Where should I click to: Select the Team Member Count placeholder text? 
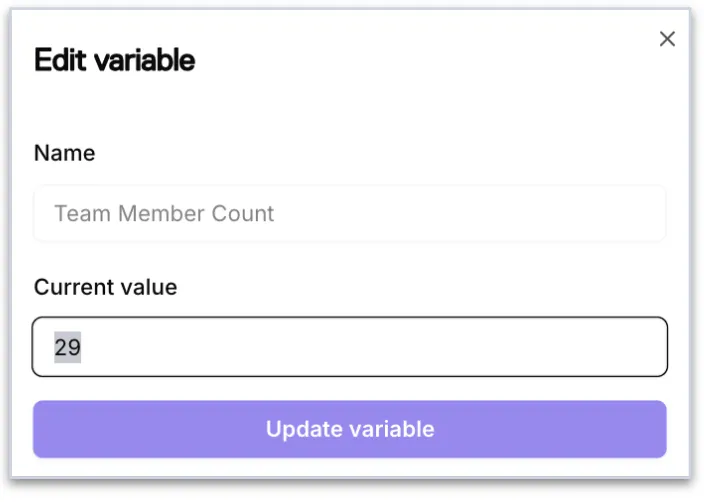click(x=164, y=213)
